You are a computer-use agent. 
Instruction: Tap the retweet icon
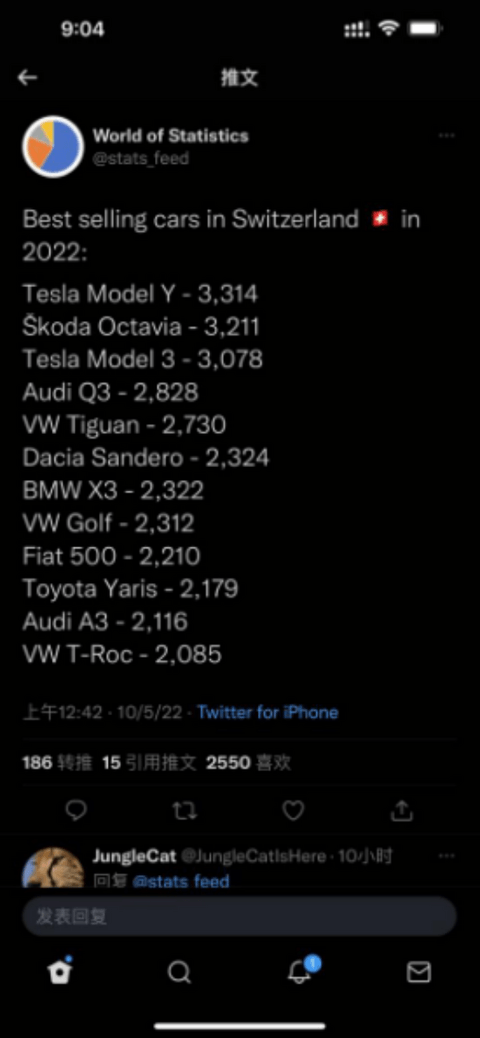point(185,810)
